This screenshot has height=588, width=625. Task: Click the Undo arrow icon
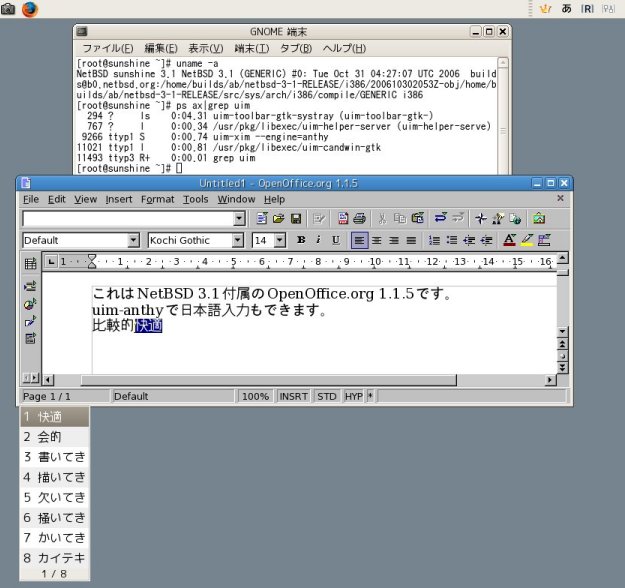(440, 218)
